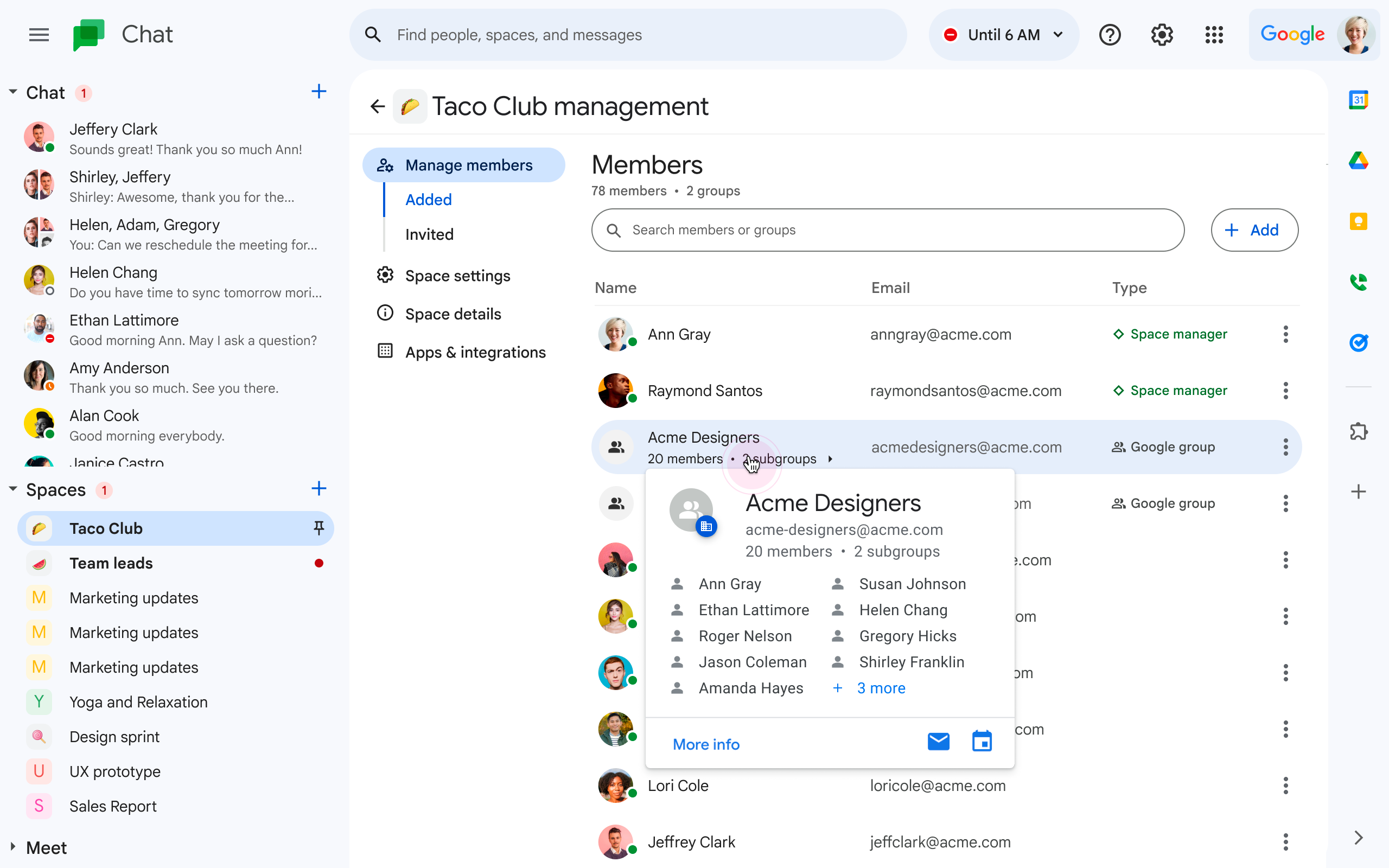Unpin the Taco Club space
Image resolution: width=1389 pixels, height=868 pixels.
[319, 528]
